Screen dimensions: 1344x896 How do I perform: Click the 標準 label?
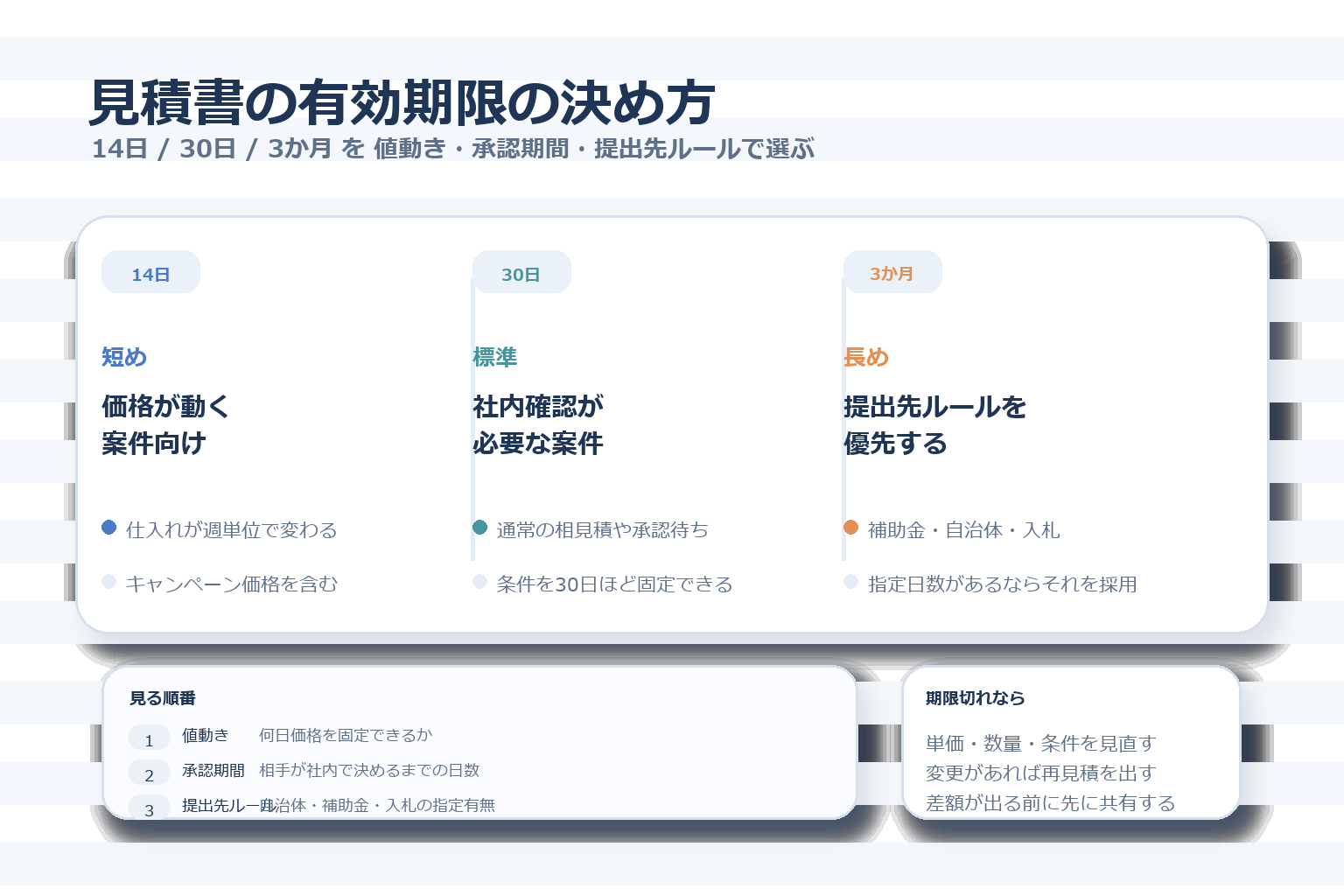tap(495, 357)
